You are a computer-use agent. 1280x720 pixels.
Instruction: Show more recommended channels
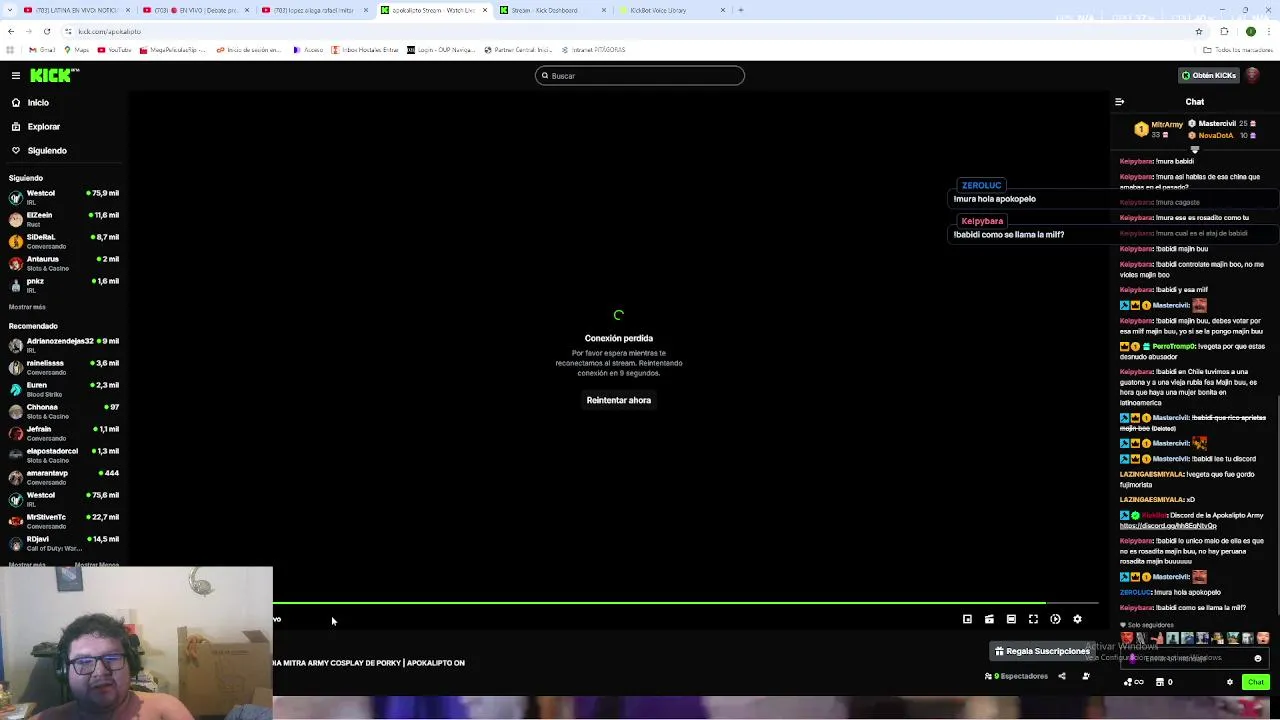tap(27, 565)
